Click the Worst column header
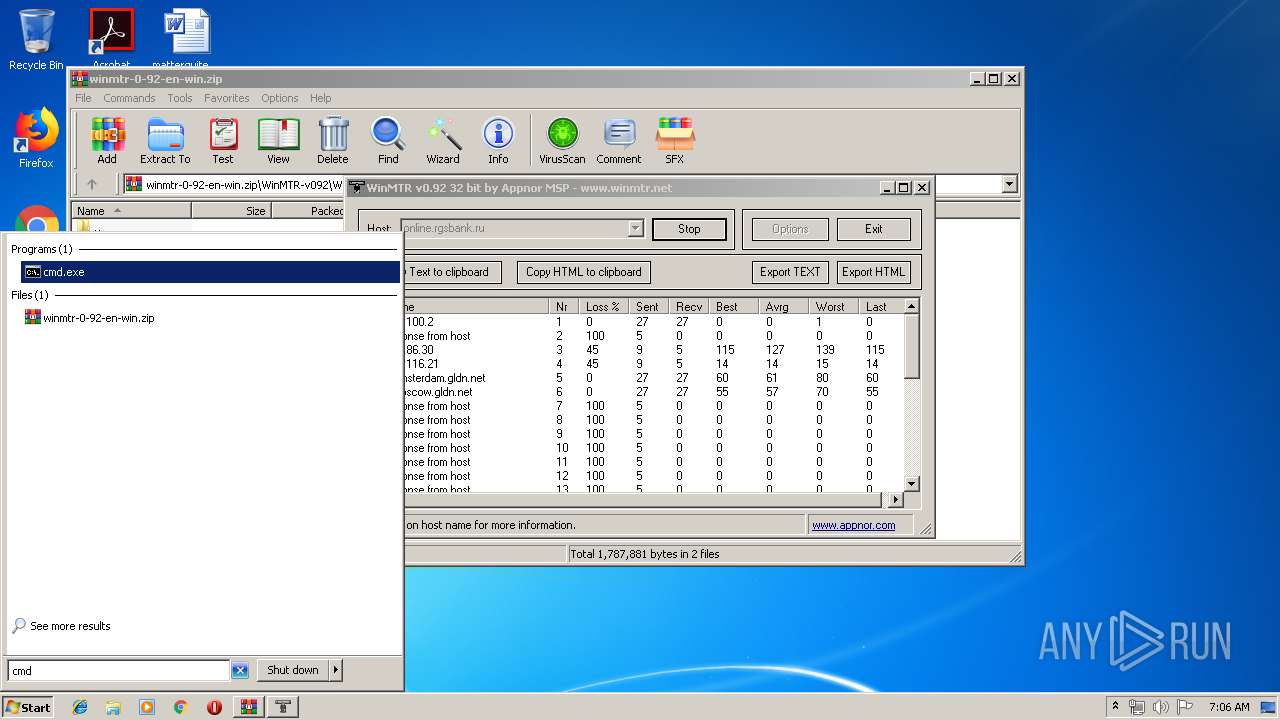1280x720 pixels. [833, 307]
